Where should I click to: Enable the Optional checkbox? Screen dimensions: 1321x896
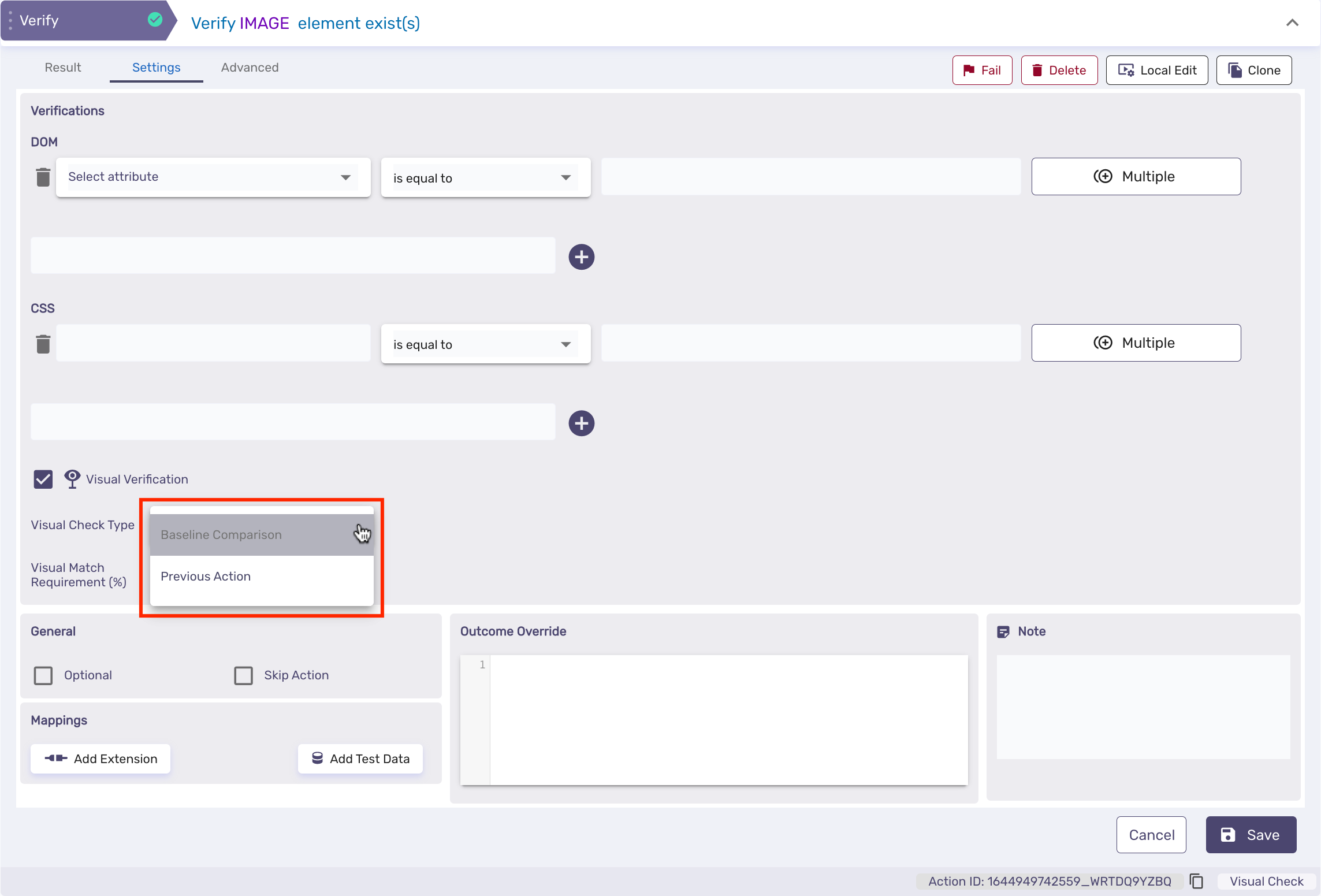tap(43, 675)
